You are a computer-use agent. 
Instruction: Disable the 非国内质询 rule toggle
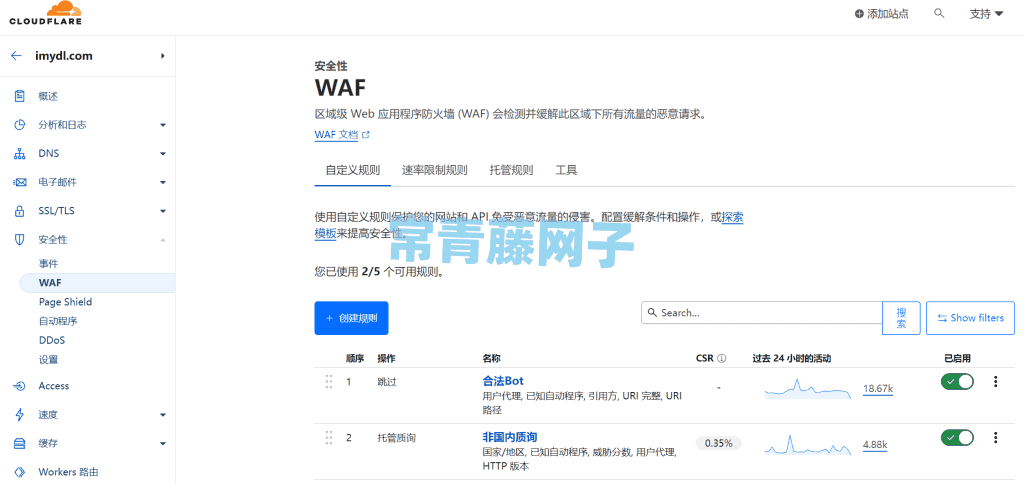pos(957,437)
